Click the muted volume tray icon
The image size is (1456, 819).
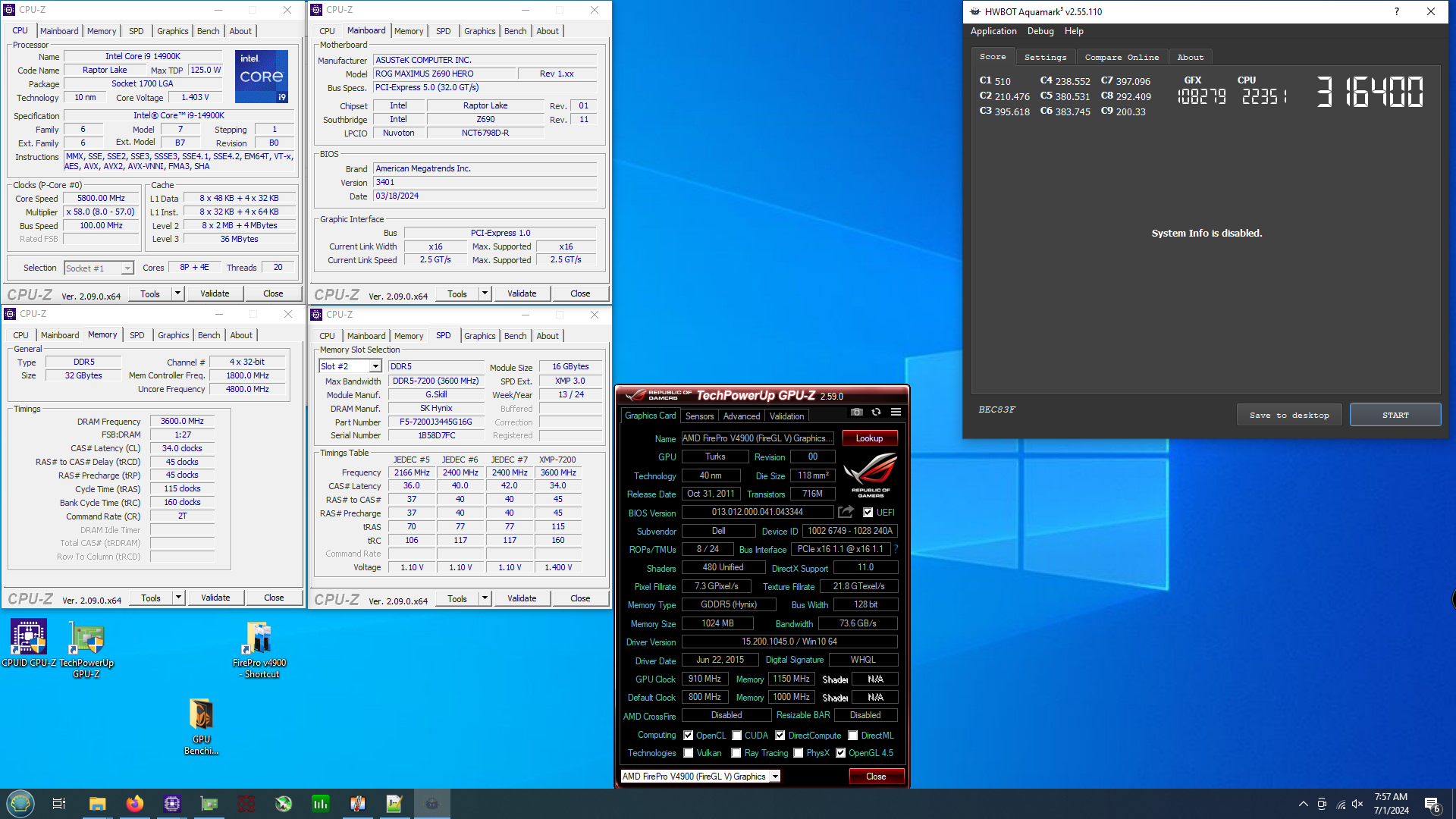tap(1357, 804)
